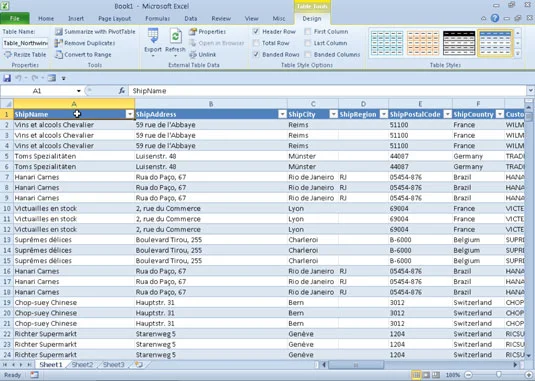Click the zoom out minus button
The height and width of the screenshot is (381, 535).
tap(468, 375)
